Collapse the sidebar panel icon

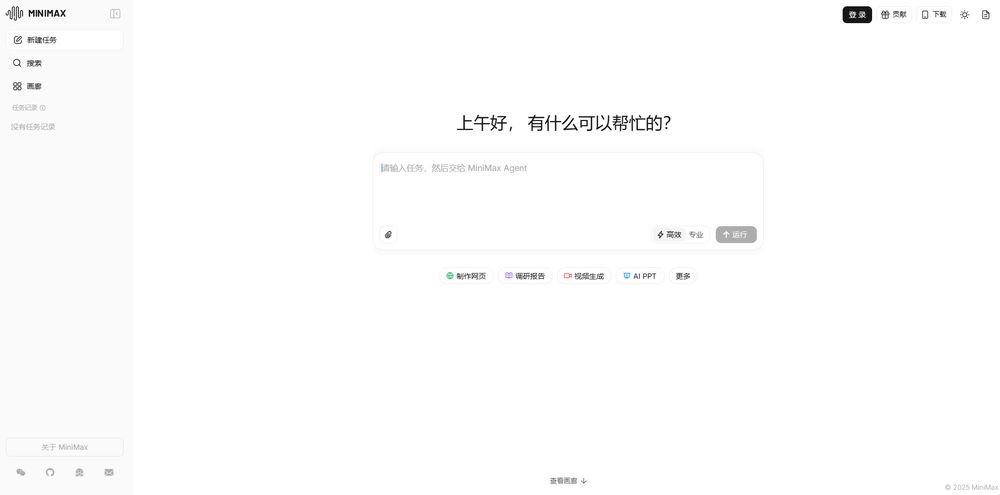click(115, 13)
